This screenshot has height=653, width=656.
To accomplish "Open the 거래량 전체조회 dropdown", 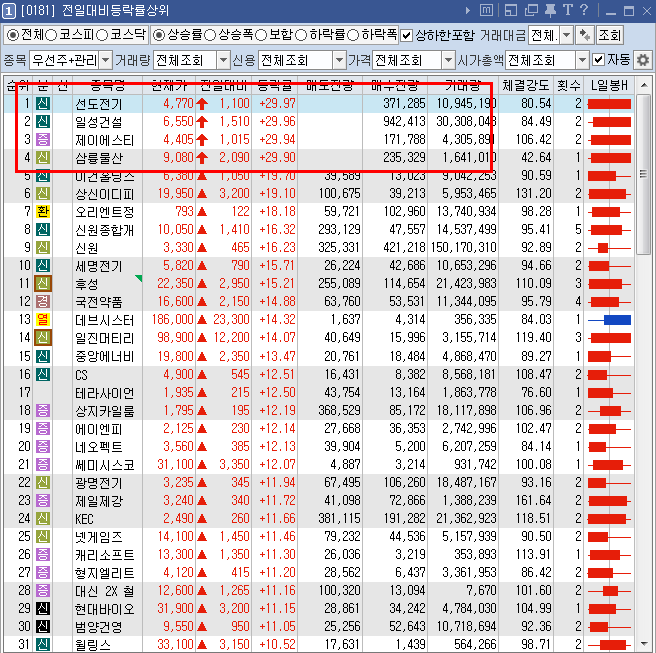I will [224, 60].
